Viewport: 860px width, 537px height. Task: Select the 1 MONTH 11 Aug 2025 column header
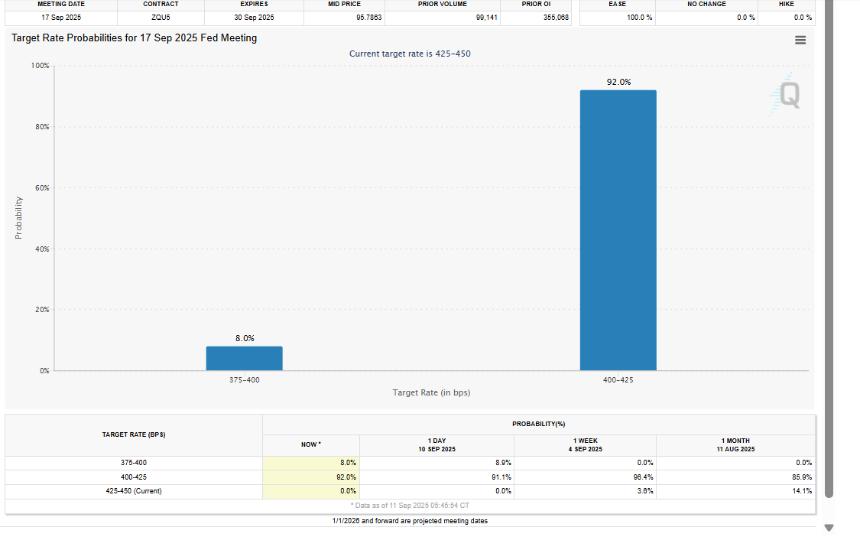tap(735, 445)
